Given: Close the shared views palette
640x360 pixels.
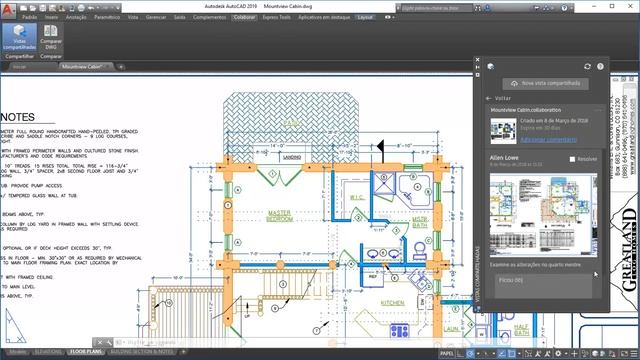Looking at the screenshot, I should (x=478, y=60).
